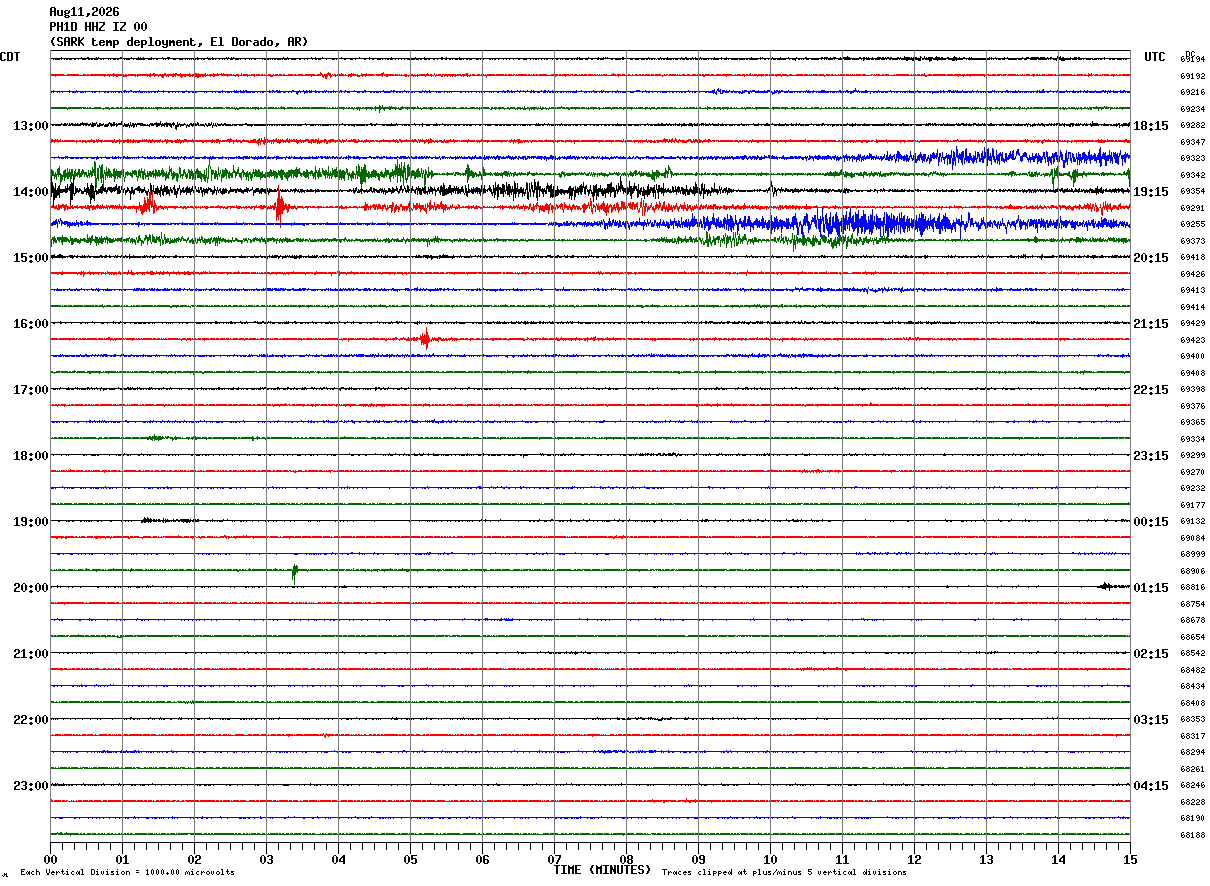Image resolution: width=1210 pixels, height=886 pixels.
Task: Click the 14:00 CDT time label
Action: (30, 192)
